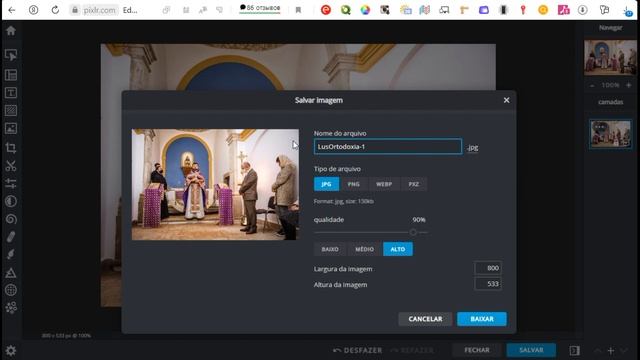Move layer up with the up arrow

(598, 350)
